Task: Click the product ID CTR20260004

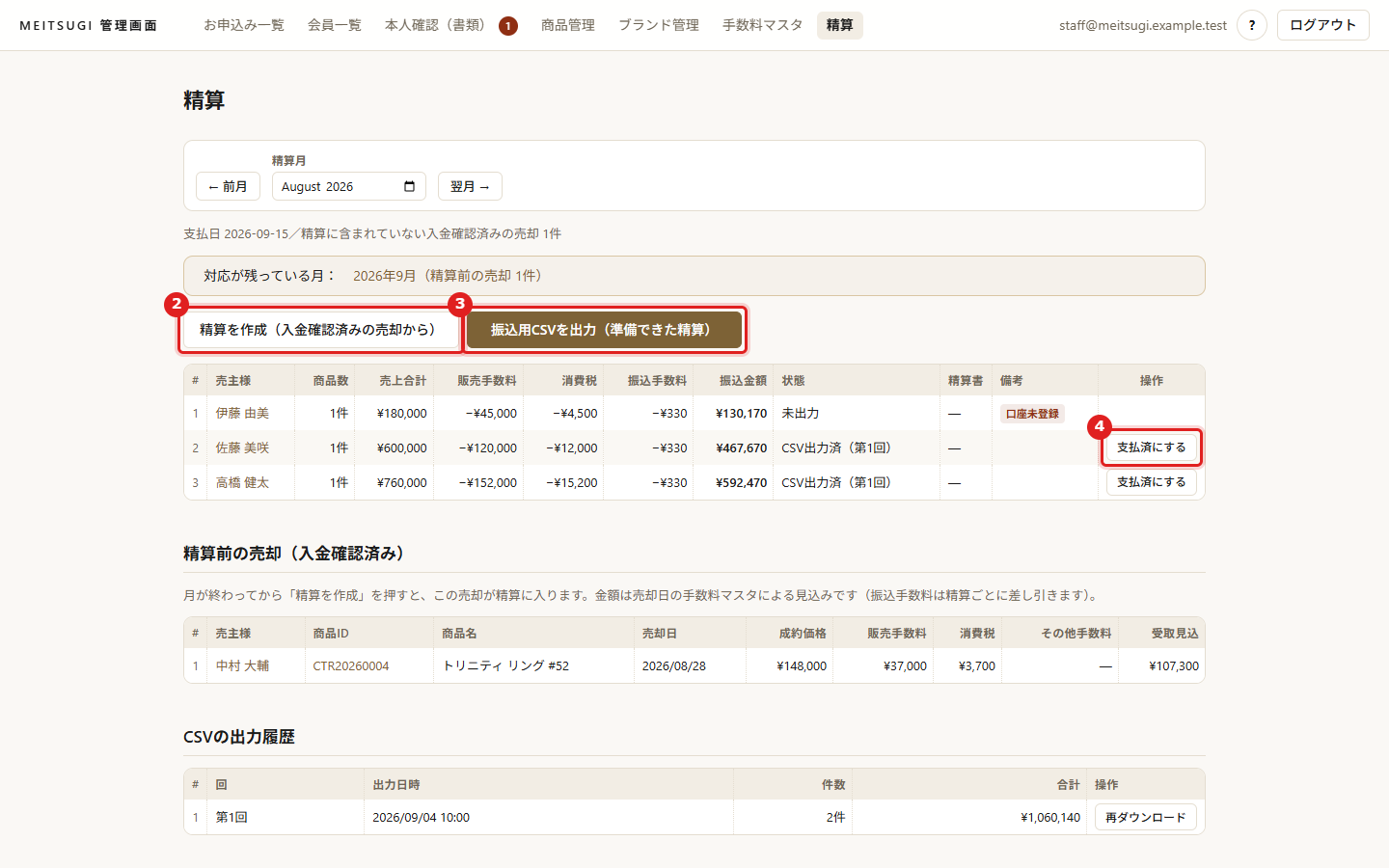Action: (x=351, y=665)
